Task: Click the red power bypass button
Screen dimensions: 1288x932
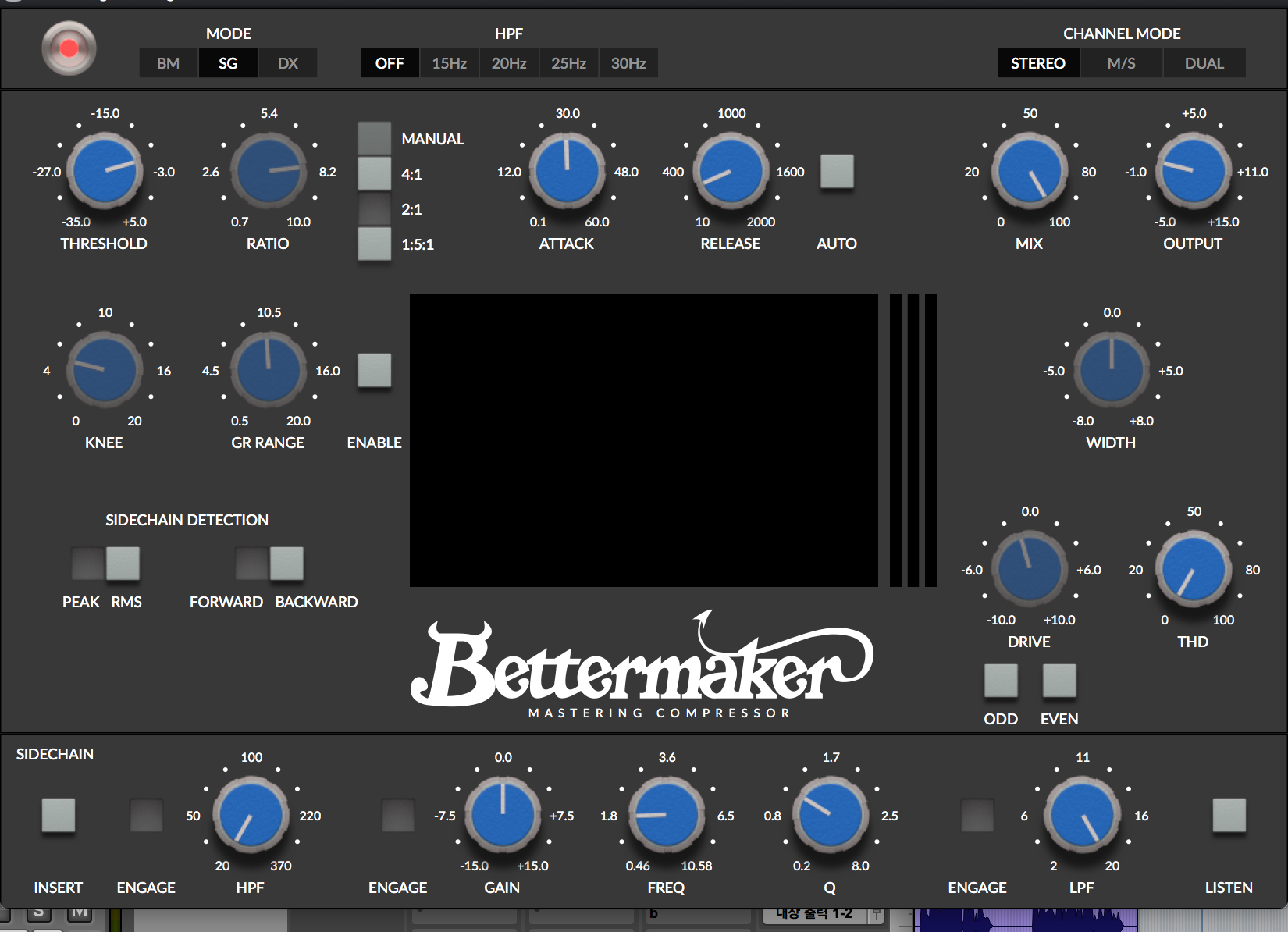Action: click(x=69, y=48)
